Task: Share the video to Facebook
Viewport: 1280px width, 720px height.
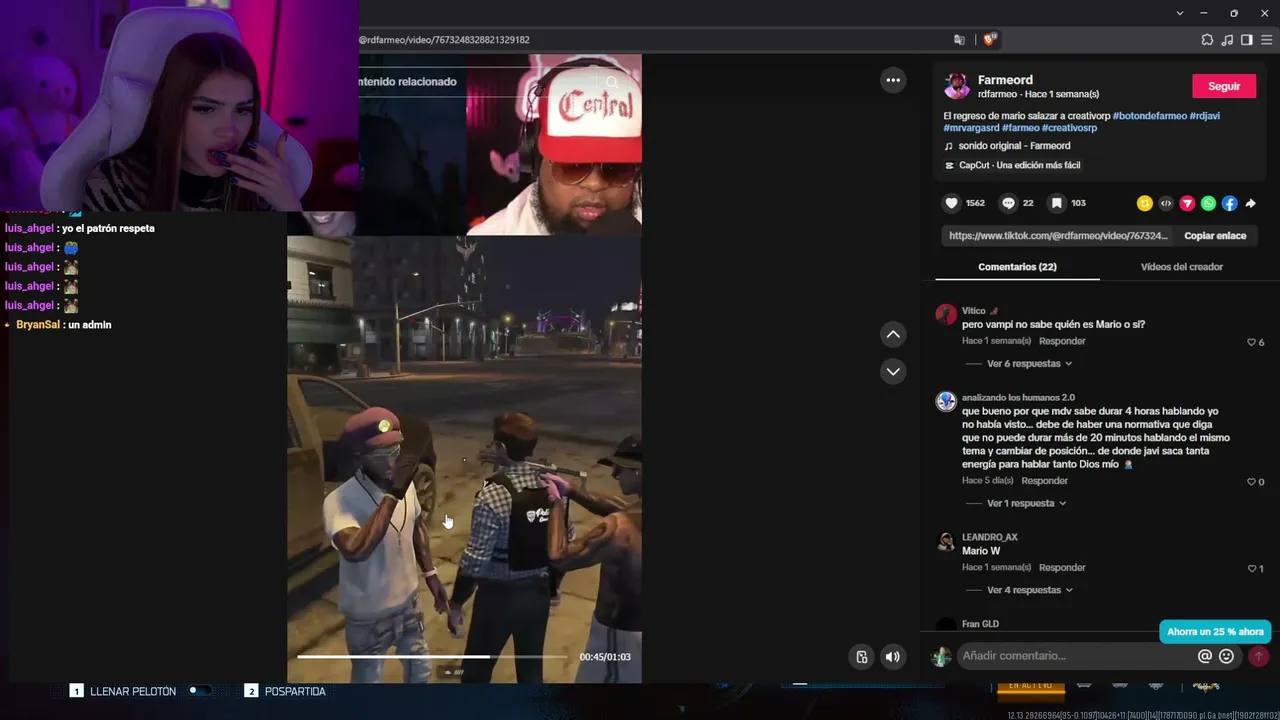Action: pyautogui.click(x=1229, y=203)
